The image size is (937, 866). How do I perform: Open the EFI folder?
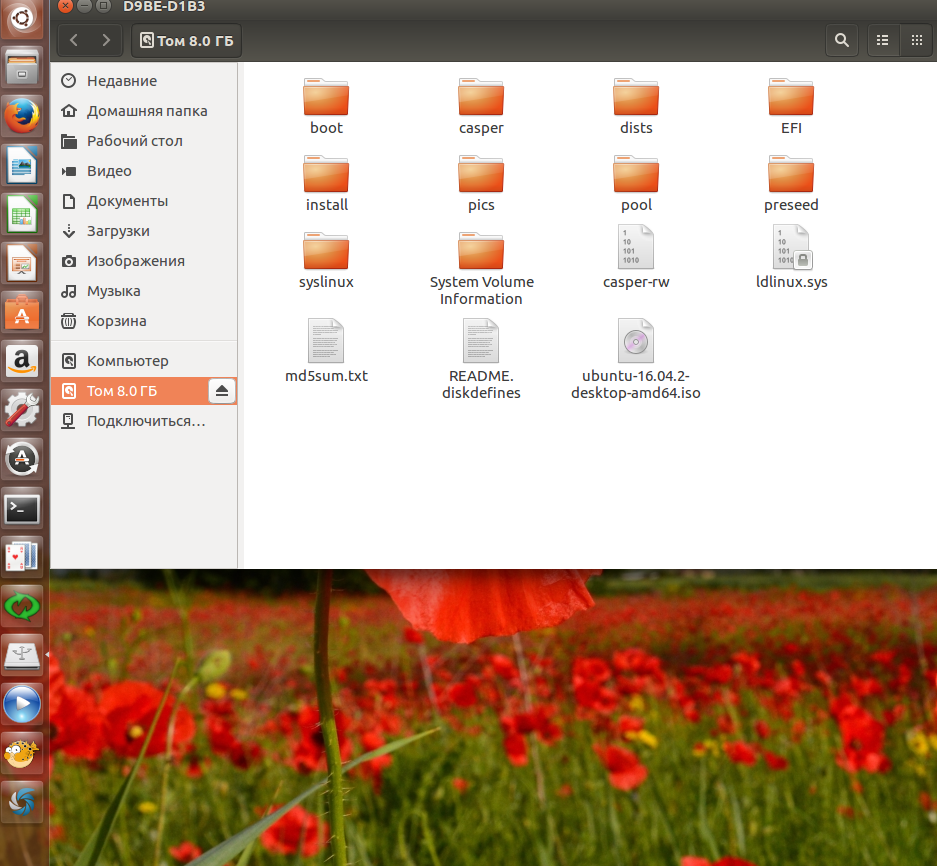791,99
